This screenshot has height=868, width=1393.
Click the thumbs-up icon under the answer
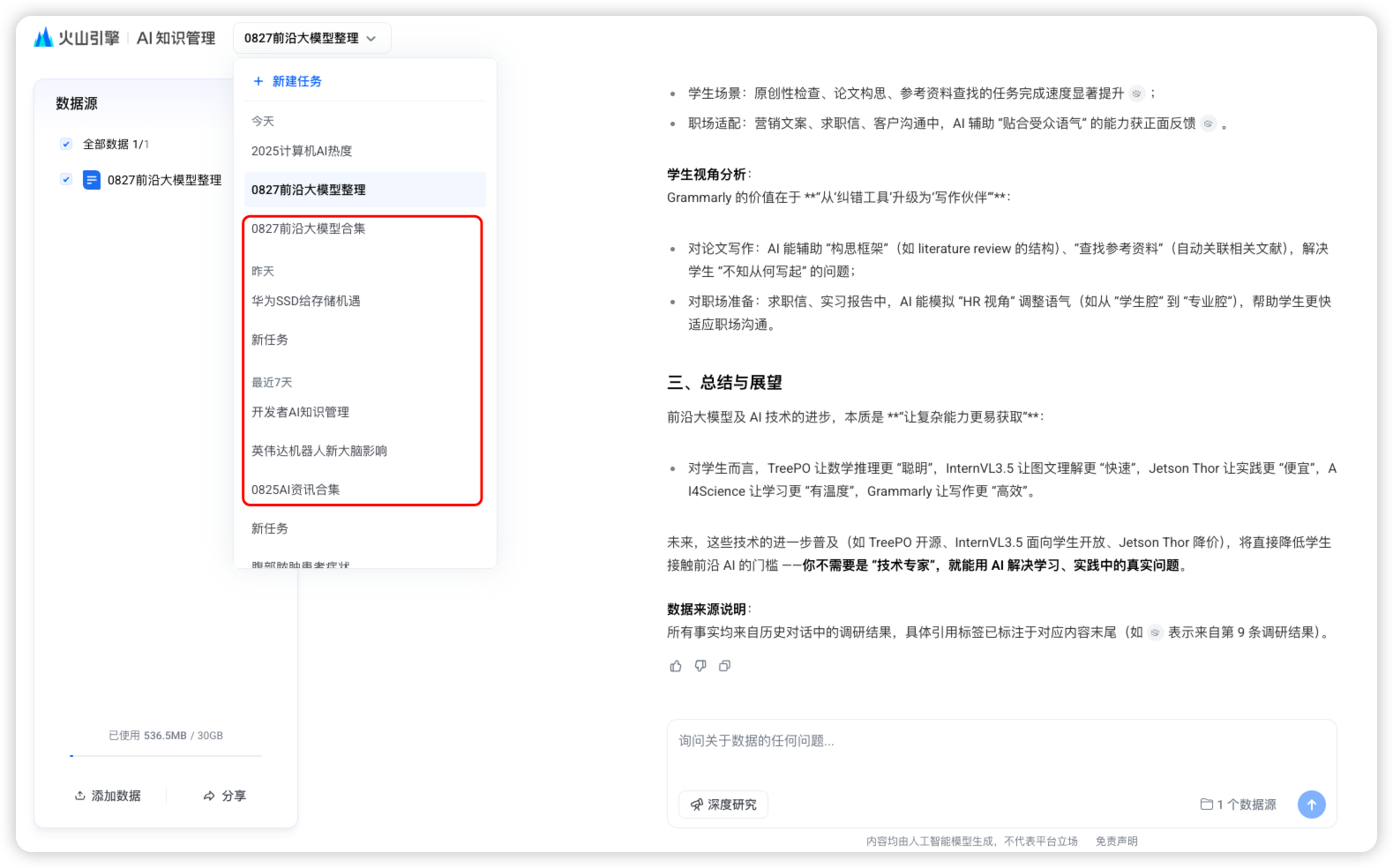(676, 666)
